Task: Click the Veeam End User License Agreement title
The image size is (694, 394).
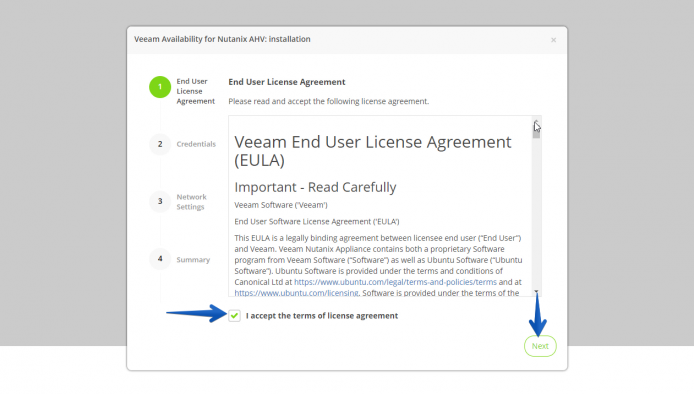Action: tap(373, 151)
